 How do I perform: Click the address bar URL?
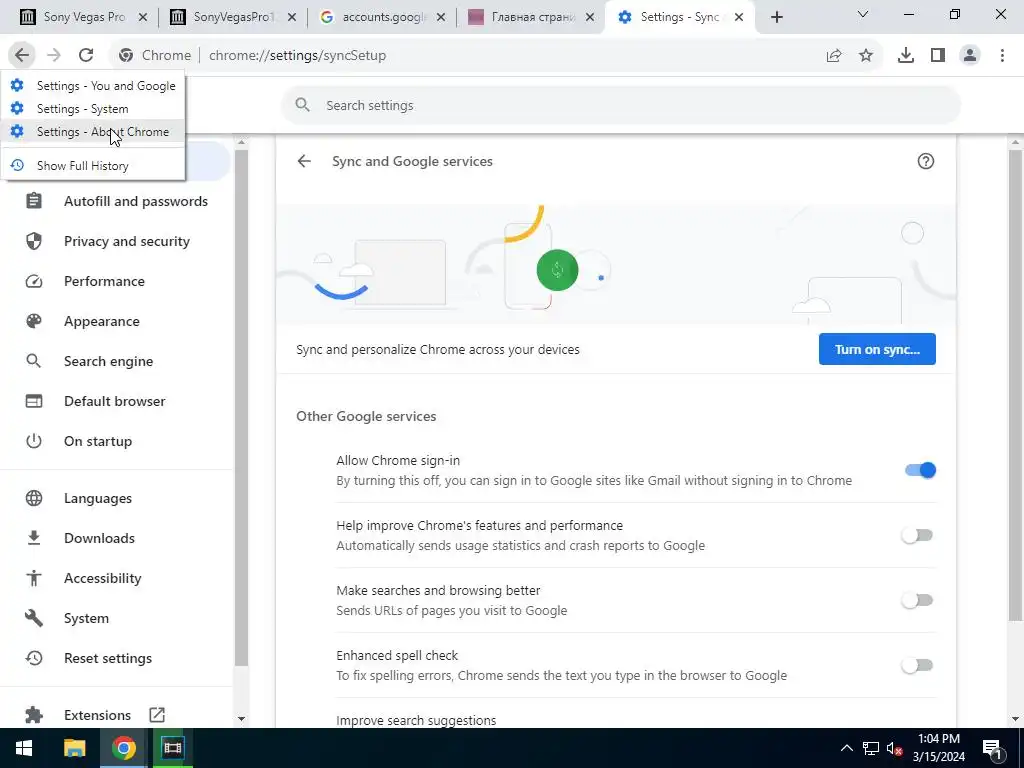[297, 56]
